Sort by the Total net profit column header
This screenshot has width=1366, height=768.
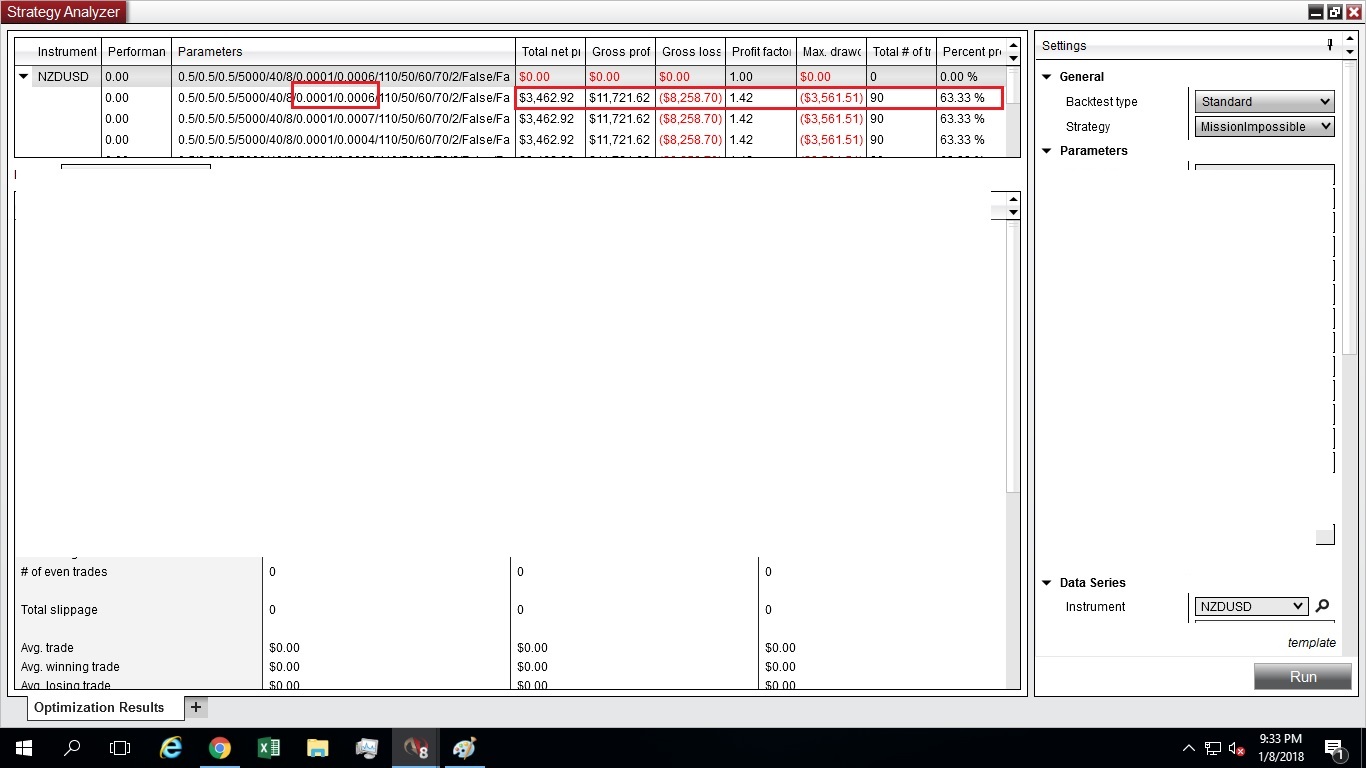point(550,52)
